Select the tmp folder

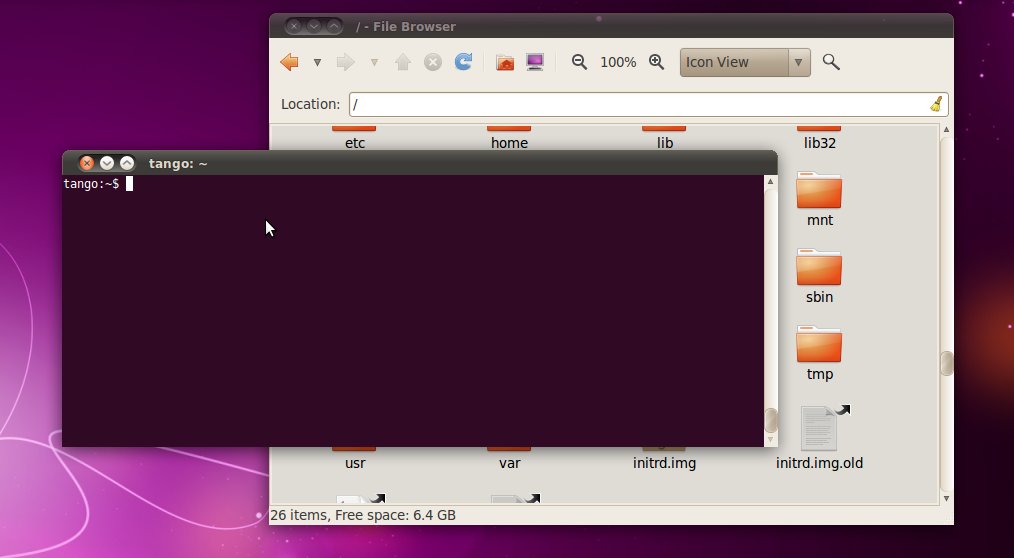(x=819, y=345)
